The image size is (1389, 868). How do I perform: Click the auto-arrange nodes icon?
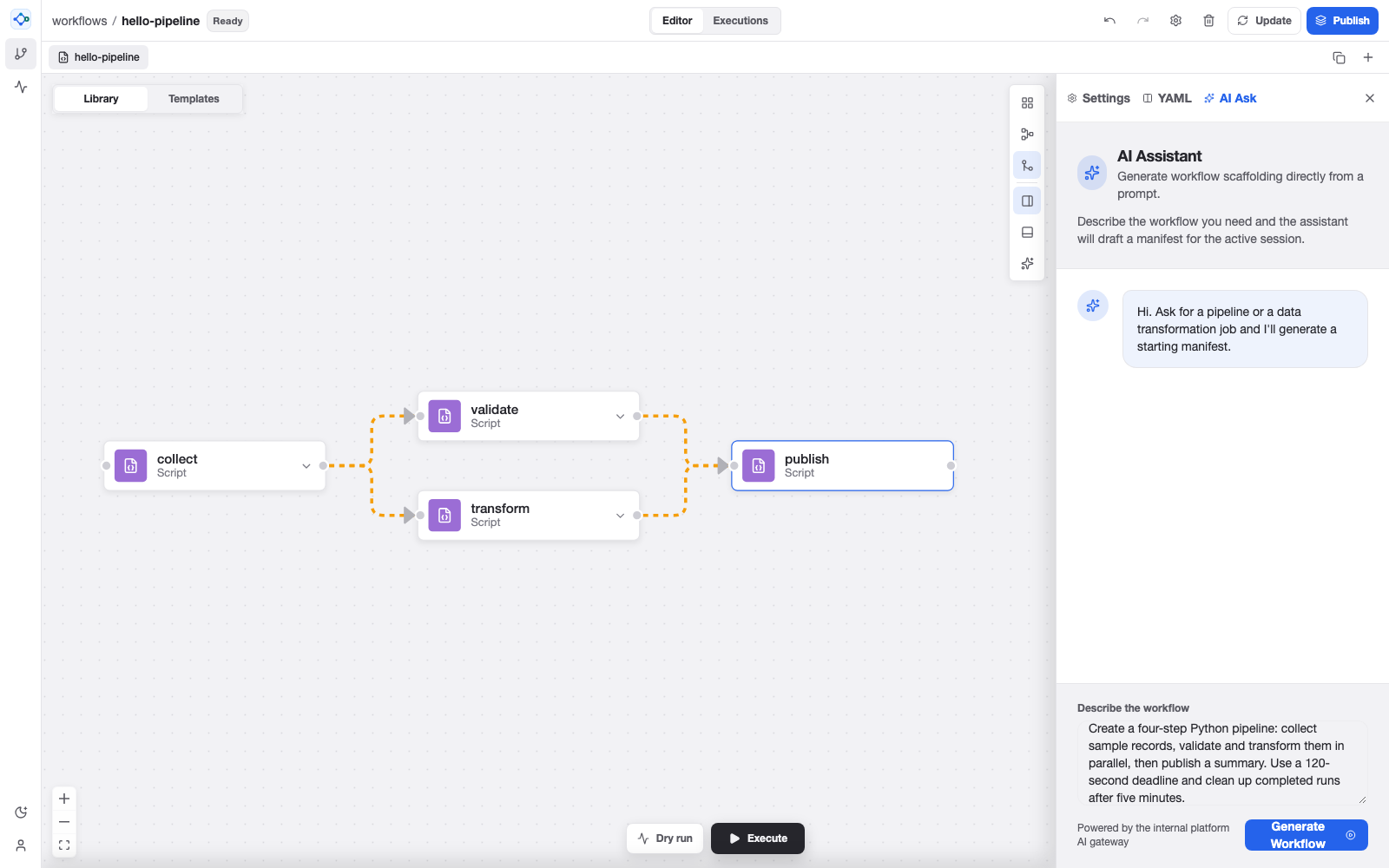[x=1027, y=134]
